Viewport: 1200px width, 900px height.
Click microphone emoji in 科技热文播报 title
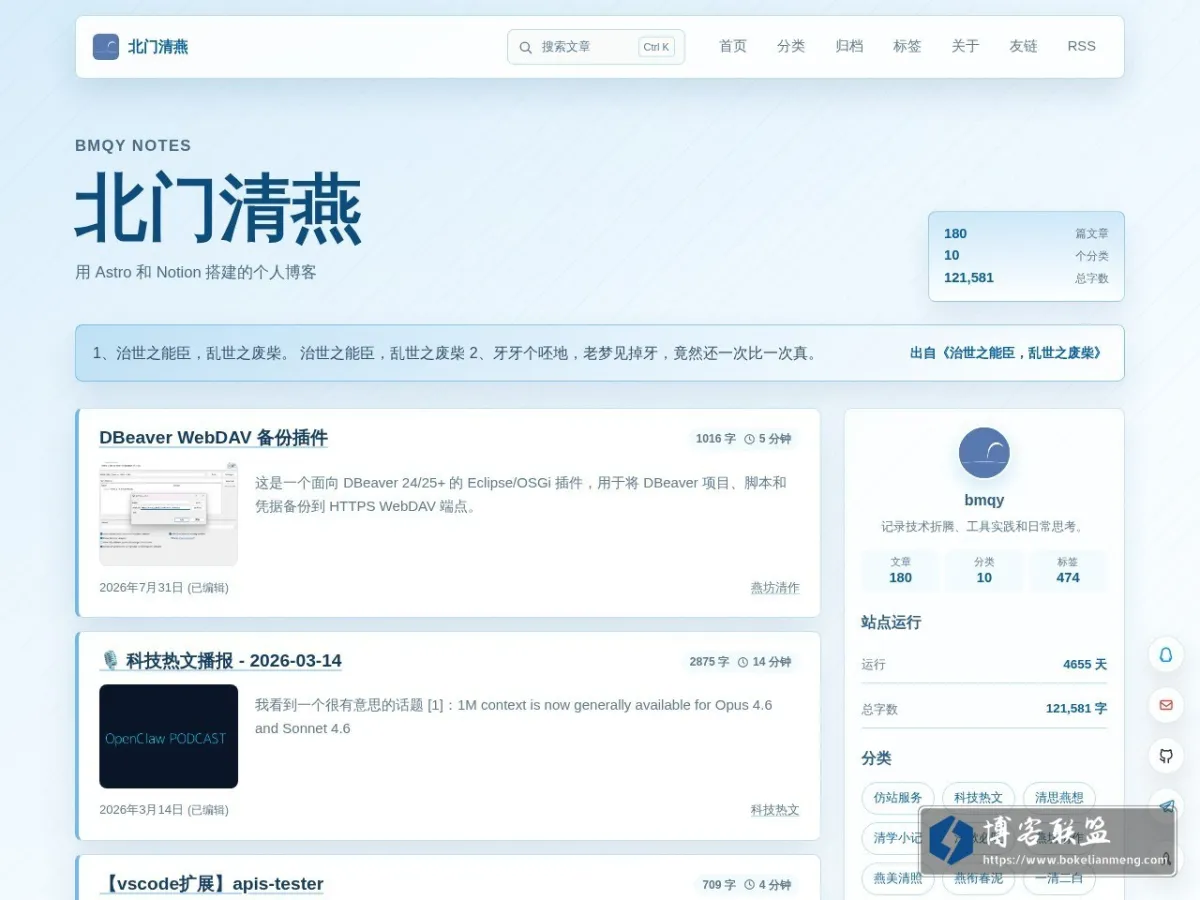tap(110, 661)
